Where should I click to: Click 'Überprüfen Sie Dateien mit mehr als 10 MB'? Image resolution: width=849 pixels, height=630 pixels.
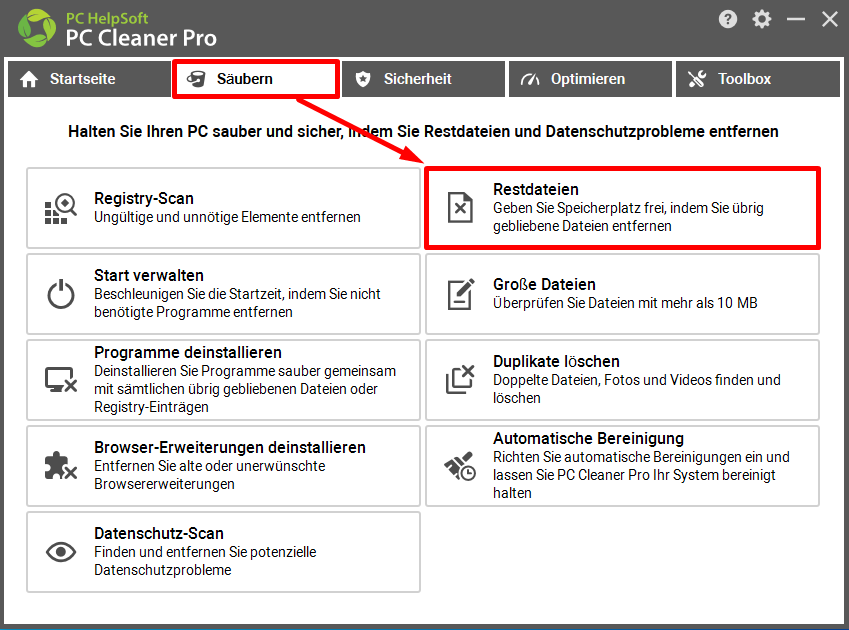coord(625,303)
